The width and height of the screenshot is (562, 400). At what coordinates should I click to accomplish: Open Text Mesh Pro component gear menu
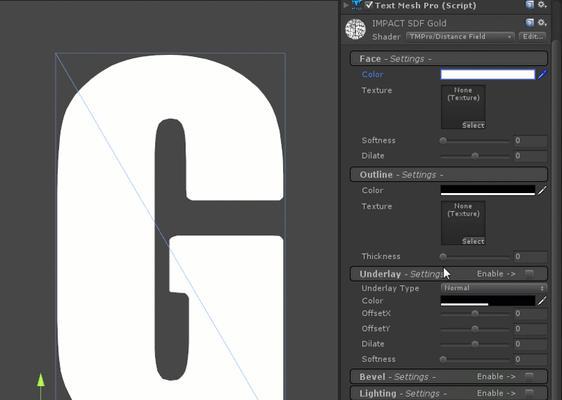pos(542,5)
